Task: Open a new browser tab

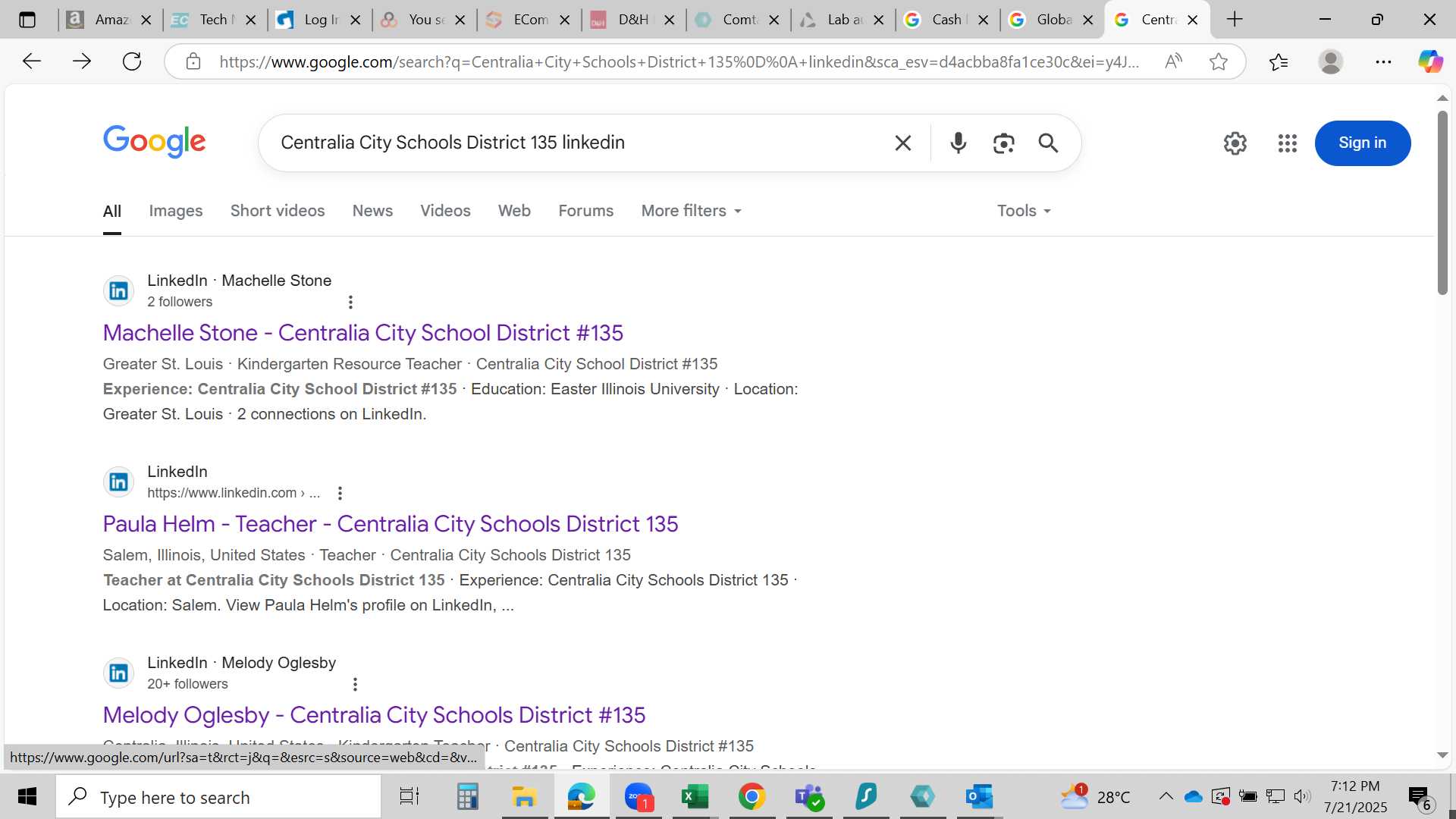Action: 1235,20
